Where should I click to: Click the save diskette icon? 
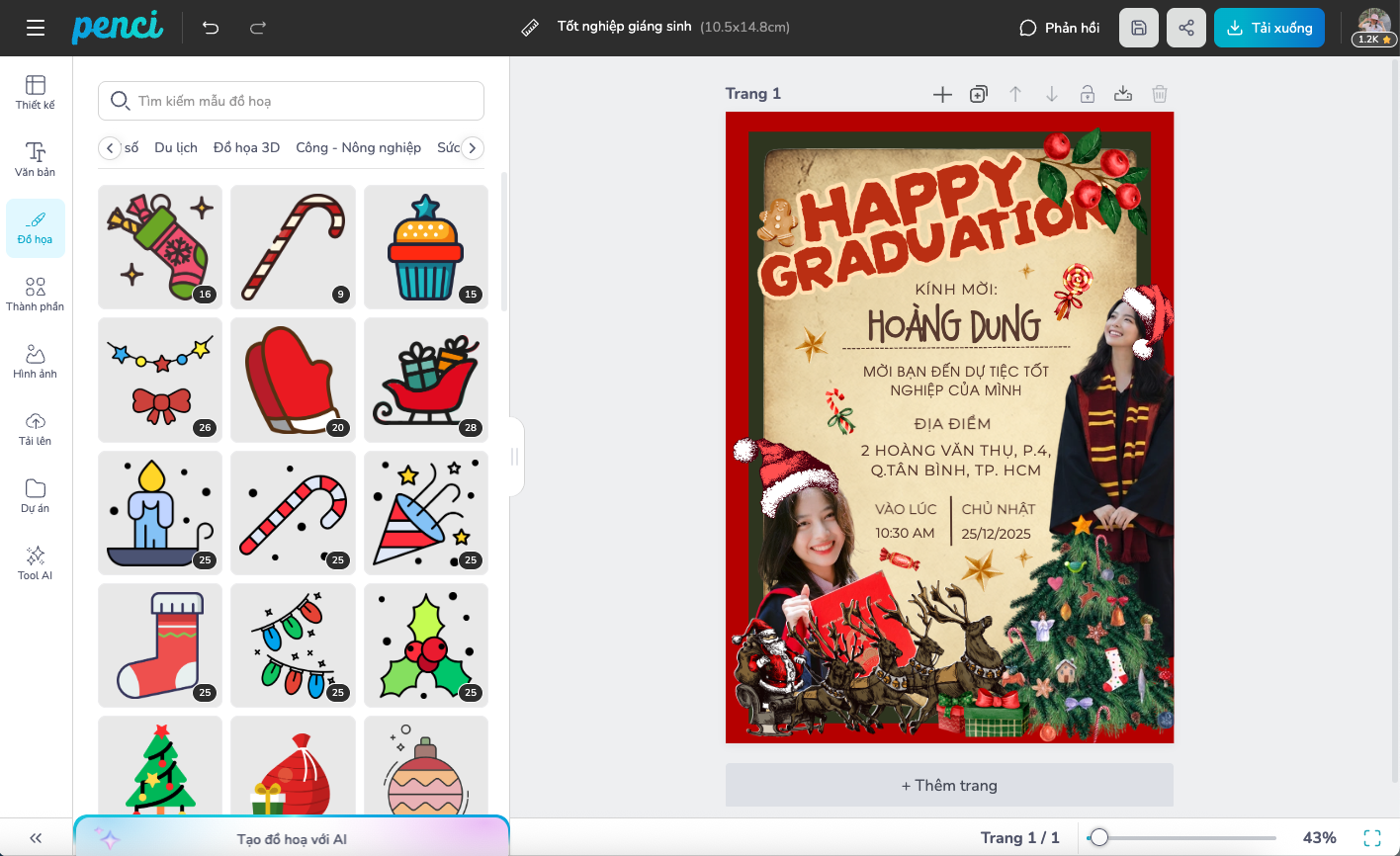pos(1139,28)
